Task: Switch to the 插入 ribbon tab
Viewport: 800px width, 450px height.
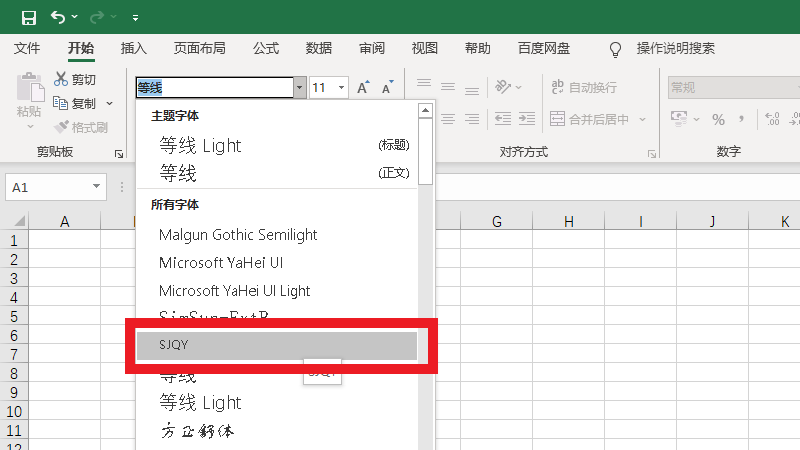Action: 133,48
